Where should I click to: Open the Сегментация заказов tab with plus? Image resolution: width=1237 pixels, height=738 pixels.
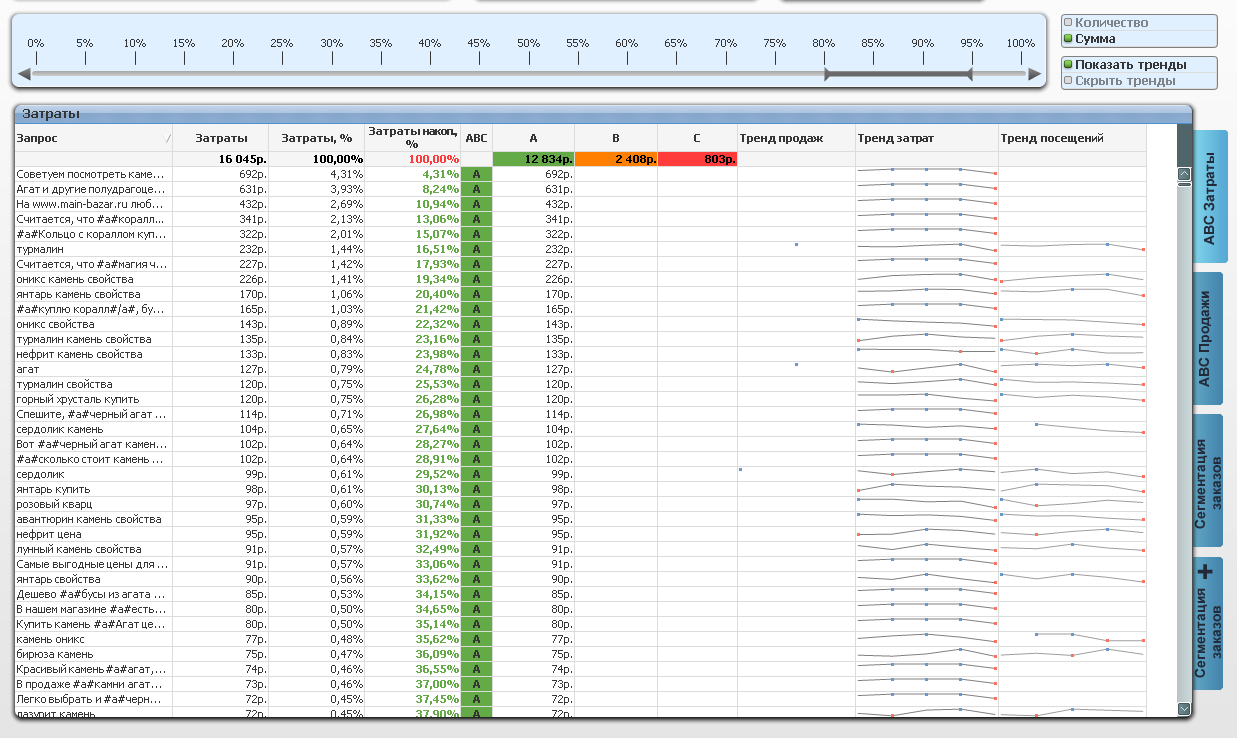click(1208, 624)
